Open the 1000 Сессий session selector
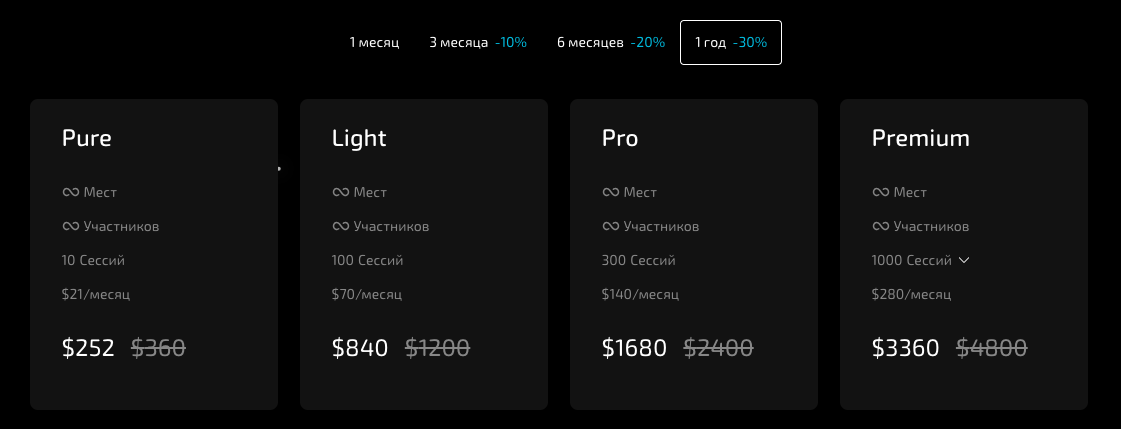 coord(921,260)
